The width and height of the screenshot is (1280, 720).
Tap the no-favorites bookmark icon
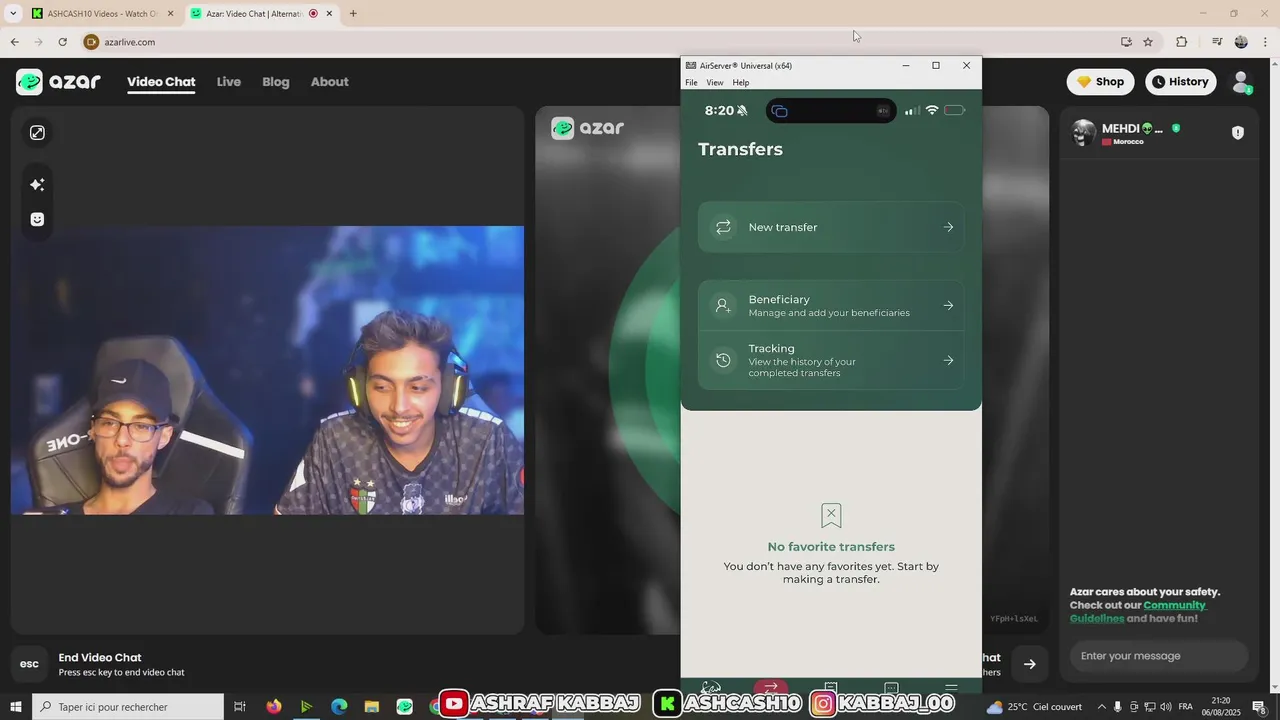point(831,516)
